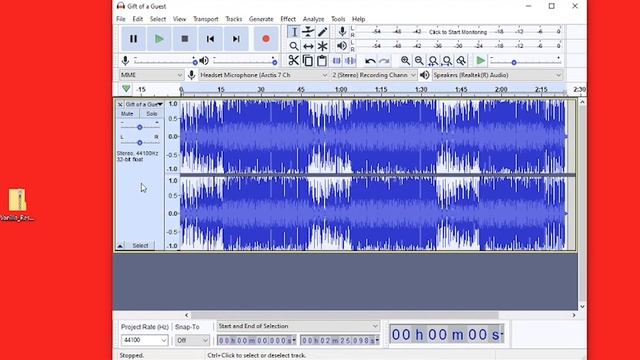The width and height of the screenshot is (640, 360).
Task: Start recording with the red Record button
Action: pos(266,39)
